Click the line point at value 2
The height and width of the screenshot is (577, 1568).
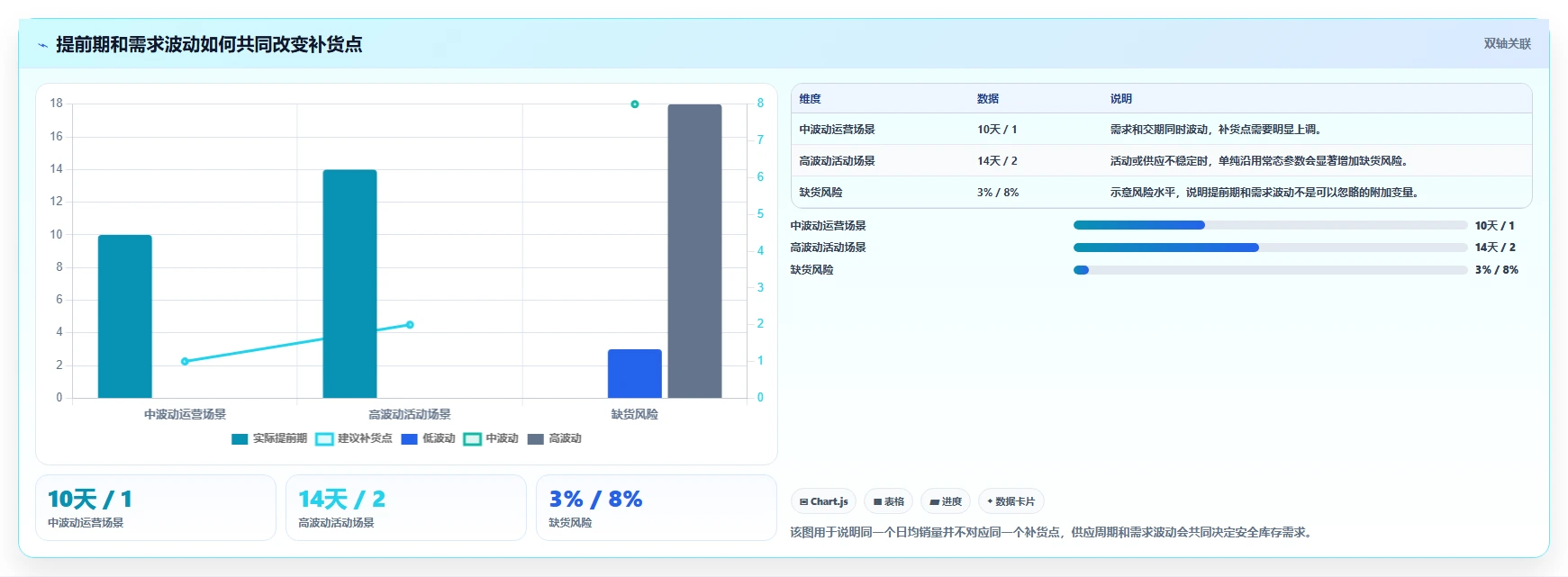(410, 324)
